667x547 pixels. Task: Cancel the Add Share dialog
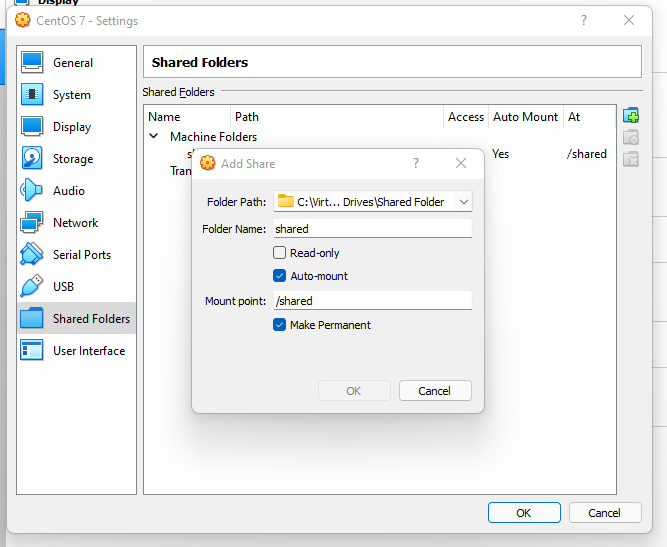[434, 391]
